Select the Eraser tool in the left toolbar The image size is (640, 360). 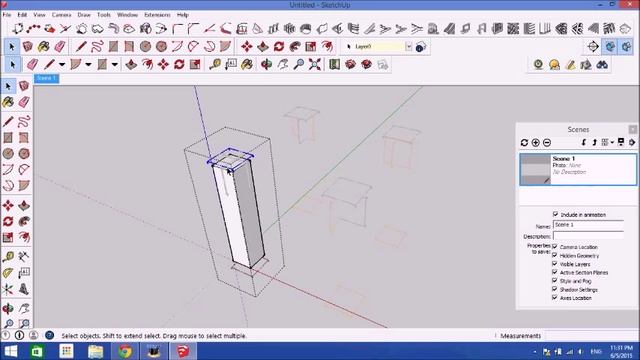(24, 102)
